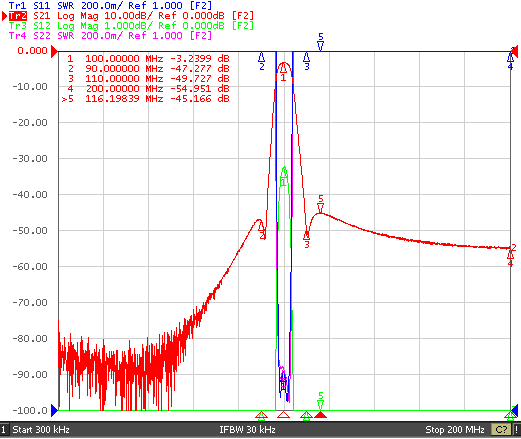
Task: Select the Tr4 S22 SWR trace label
Action: pyautogui.click(x=110, y=36)
